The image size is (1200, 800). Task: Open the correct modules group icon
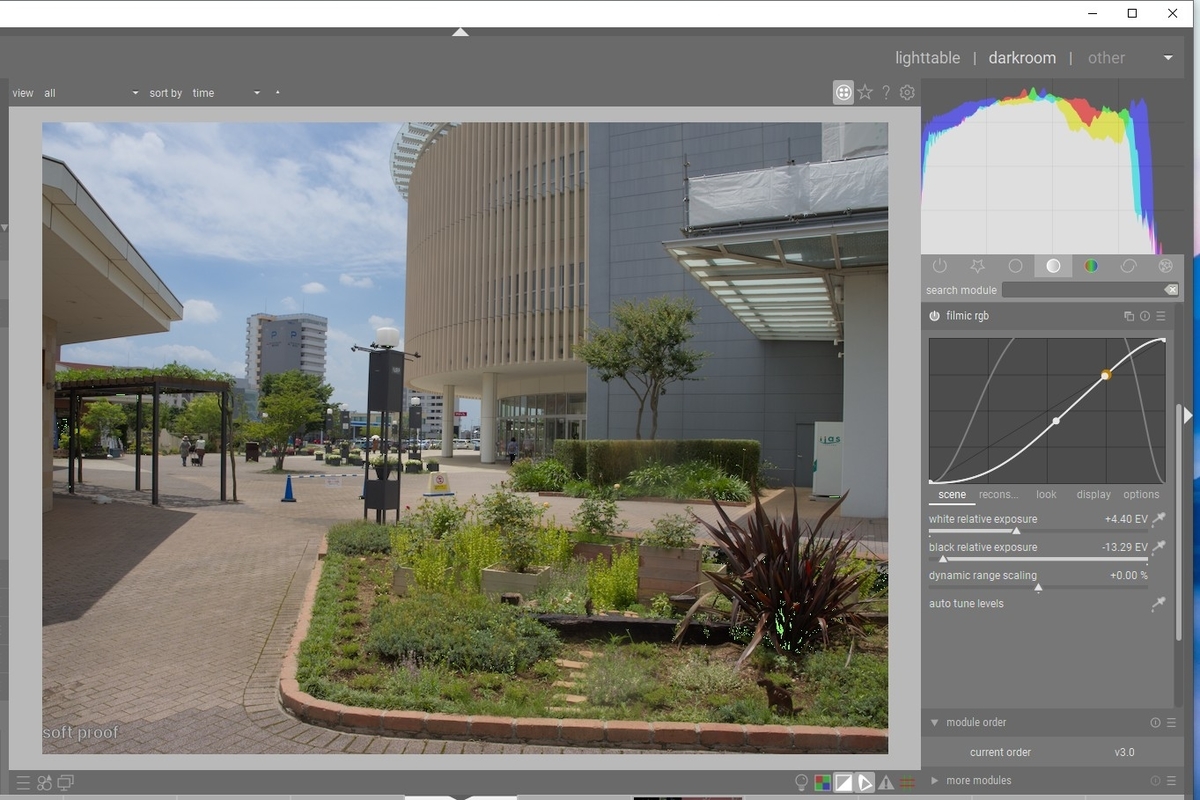pos(1128,266)
